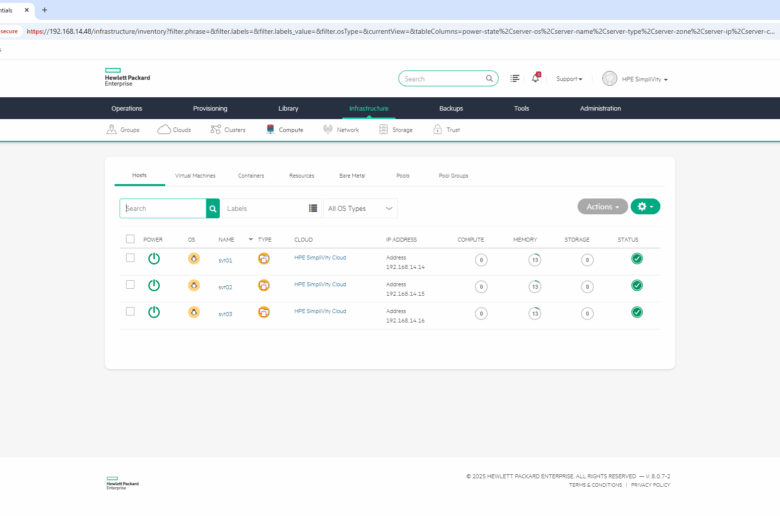This screenshot has height=516, width=780.
Task: Switch to the Virtual Machines tab
Action: 195,175
